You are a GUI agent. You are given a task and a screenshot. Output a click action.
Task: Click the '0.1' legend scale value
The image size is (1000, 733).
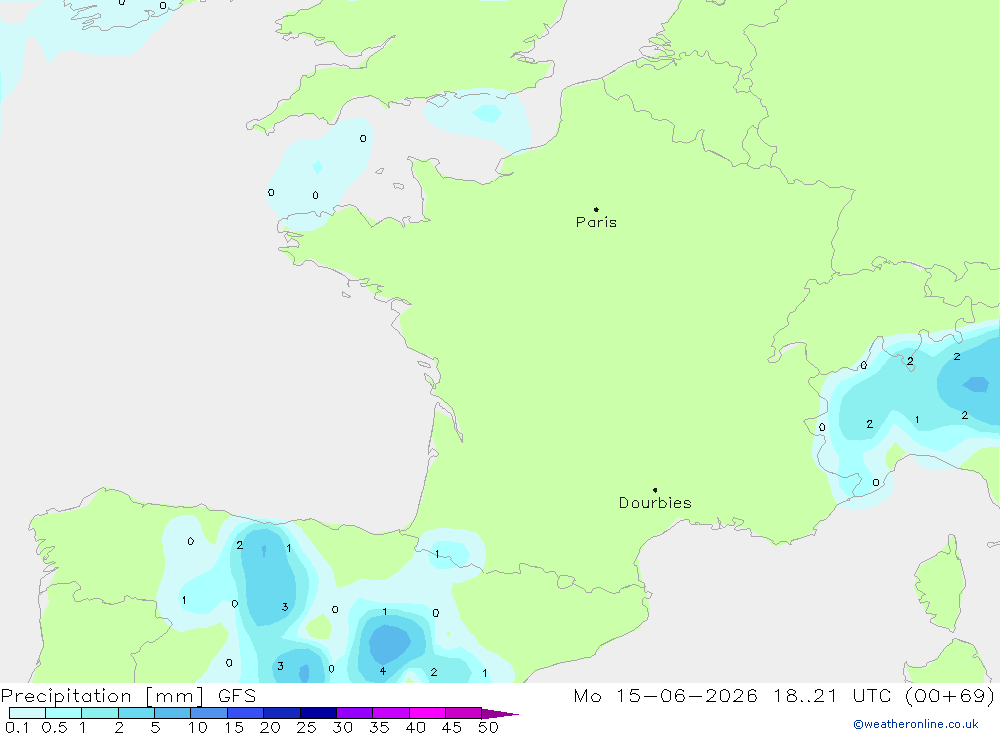[17, 727]
